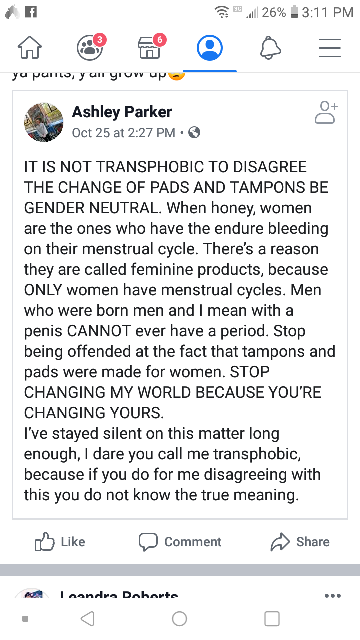Open the shared post text body

coord(180,331)
